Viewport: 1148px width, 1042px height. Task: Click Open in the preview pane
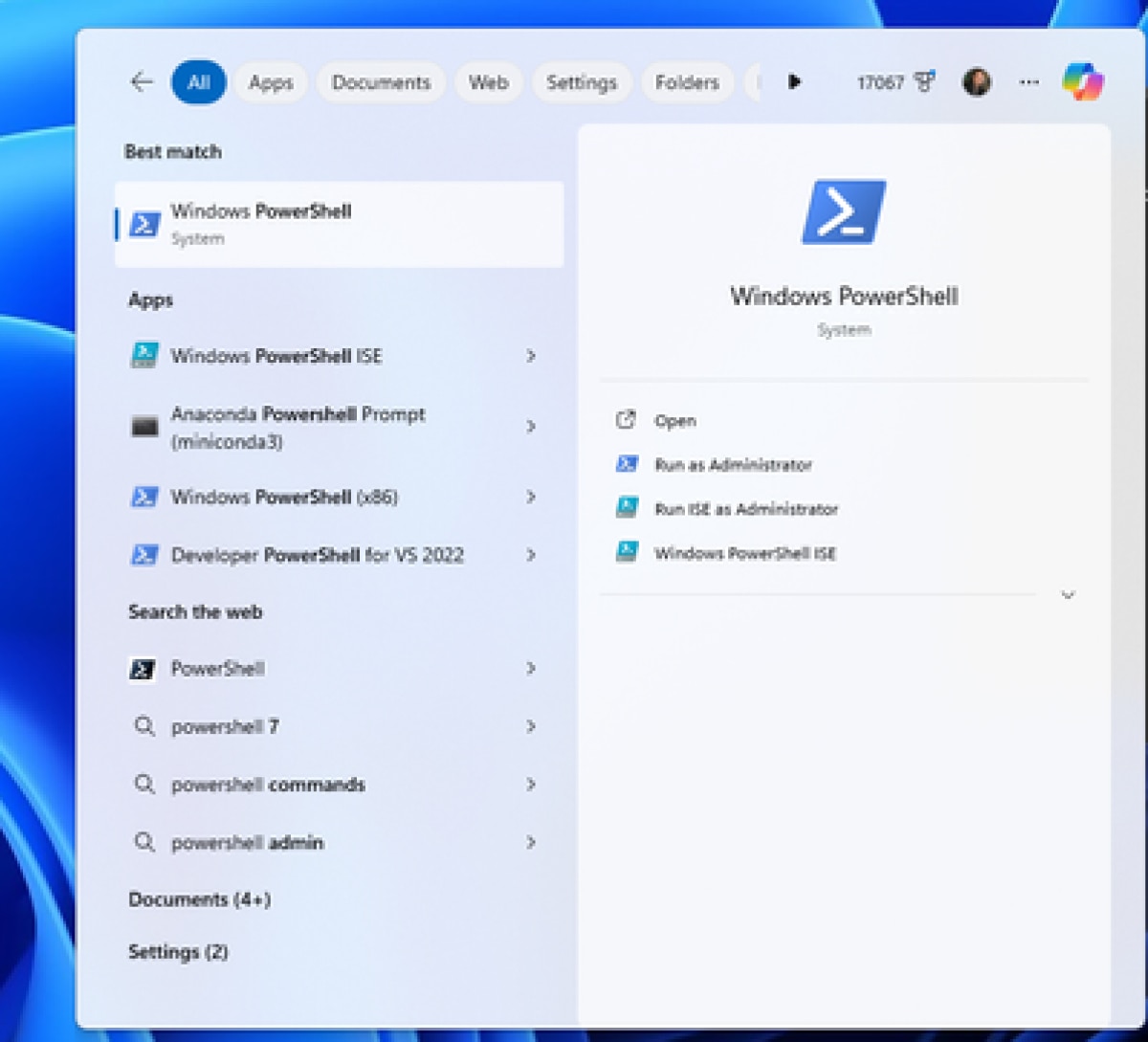click(675, 421)
